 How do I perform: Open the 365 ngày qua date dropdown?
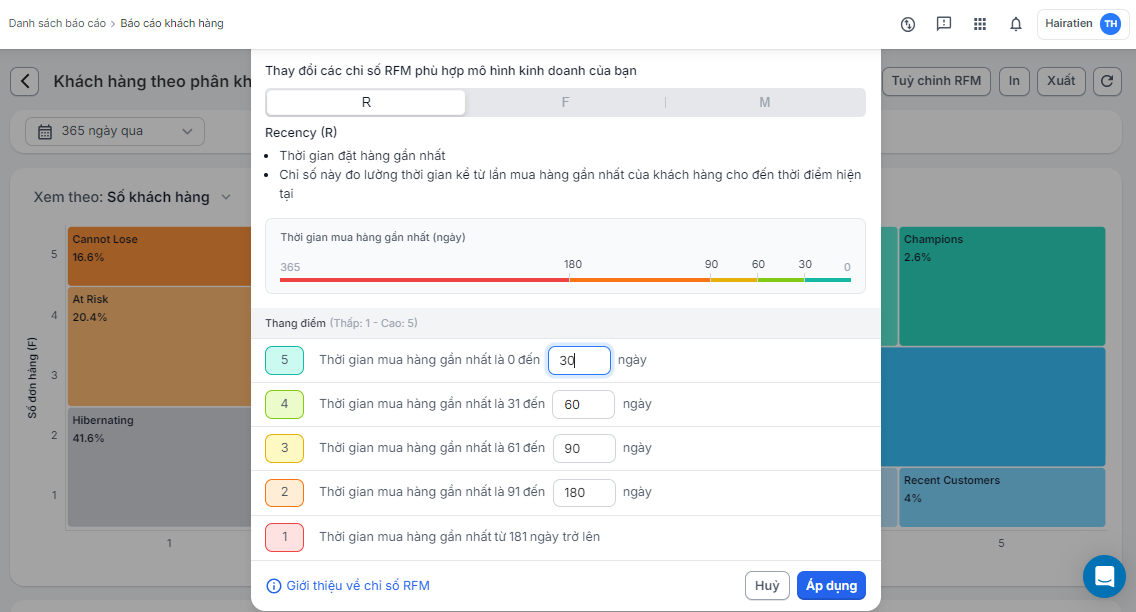115,131
